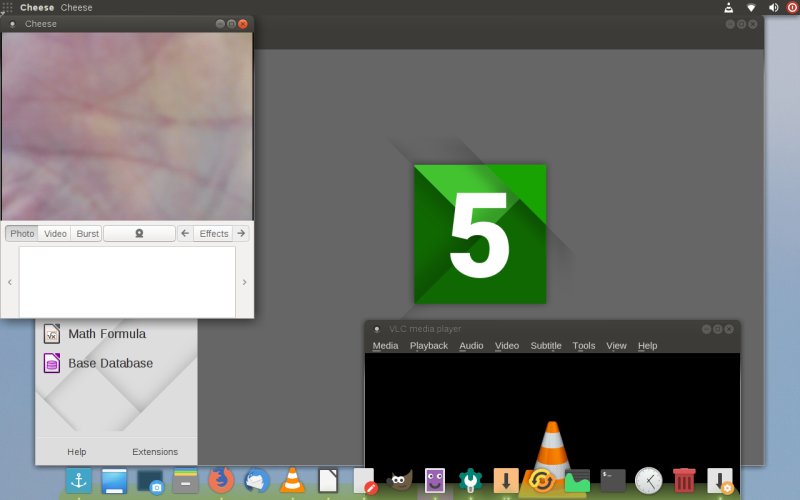Go to previous effects page arrow
This screenshot has height=500, width=800.
(x=185, y=233)
